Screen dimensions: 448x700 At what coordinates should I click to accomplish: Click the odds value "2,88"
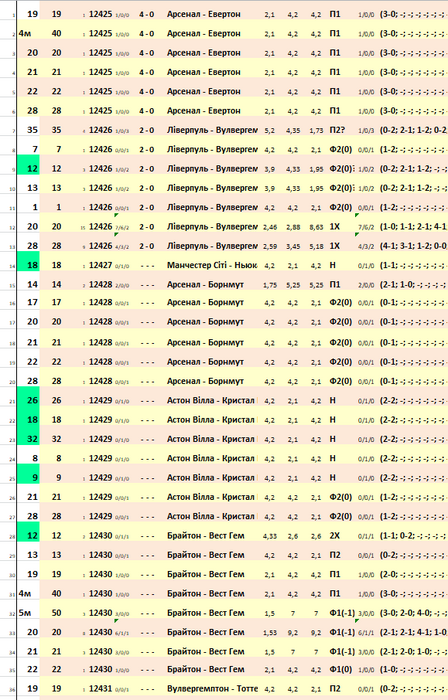[293, 227]
